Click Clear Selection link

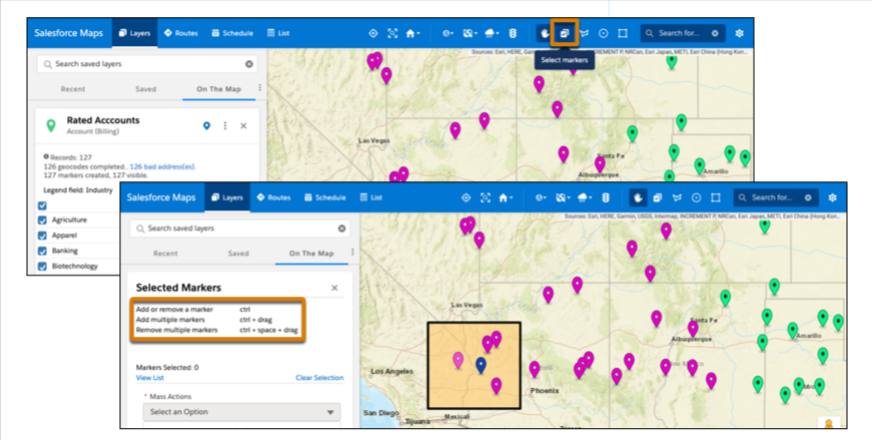tap(319, 378)
